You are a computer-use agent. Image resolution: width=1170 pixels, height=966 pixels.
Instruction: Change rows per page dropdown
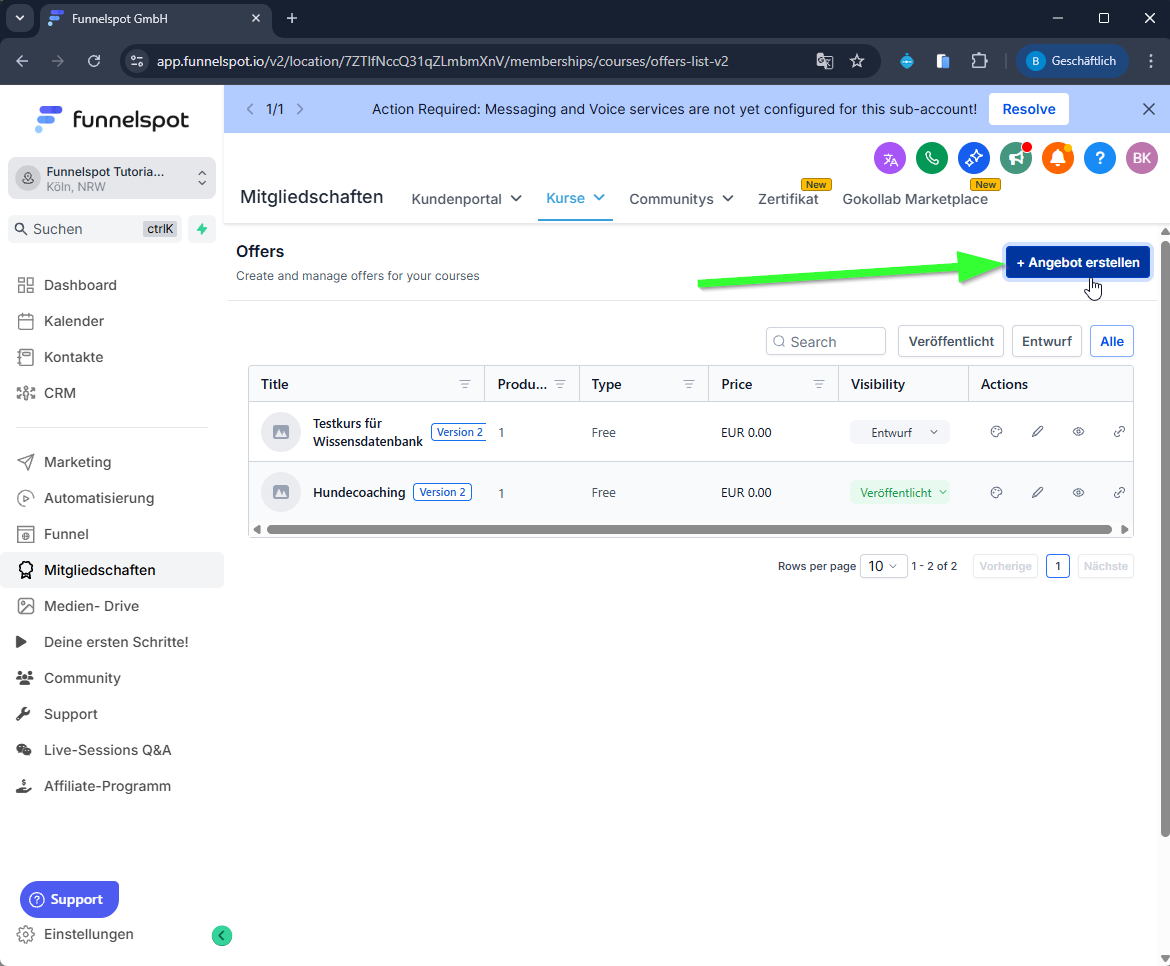883,566
